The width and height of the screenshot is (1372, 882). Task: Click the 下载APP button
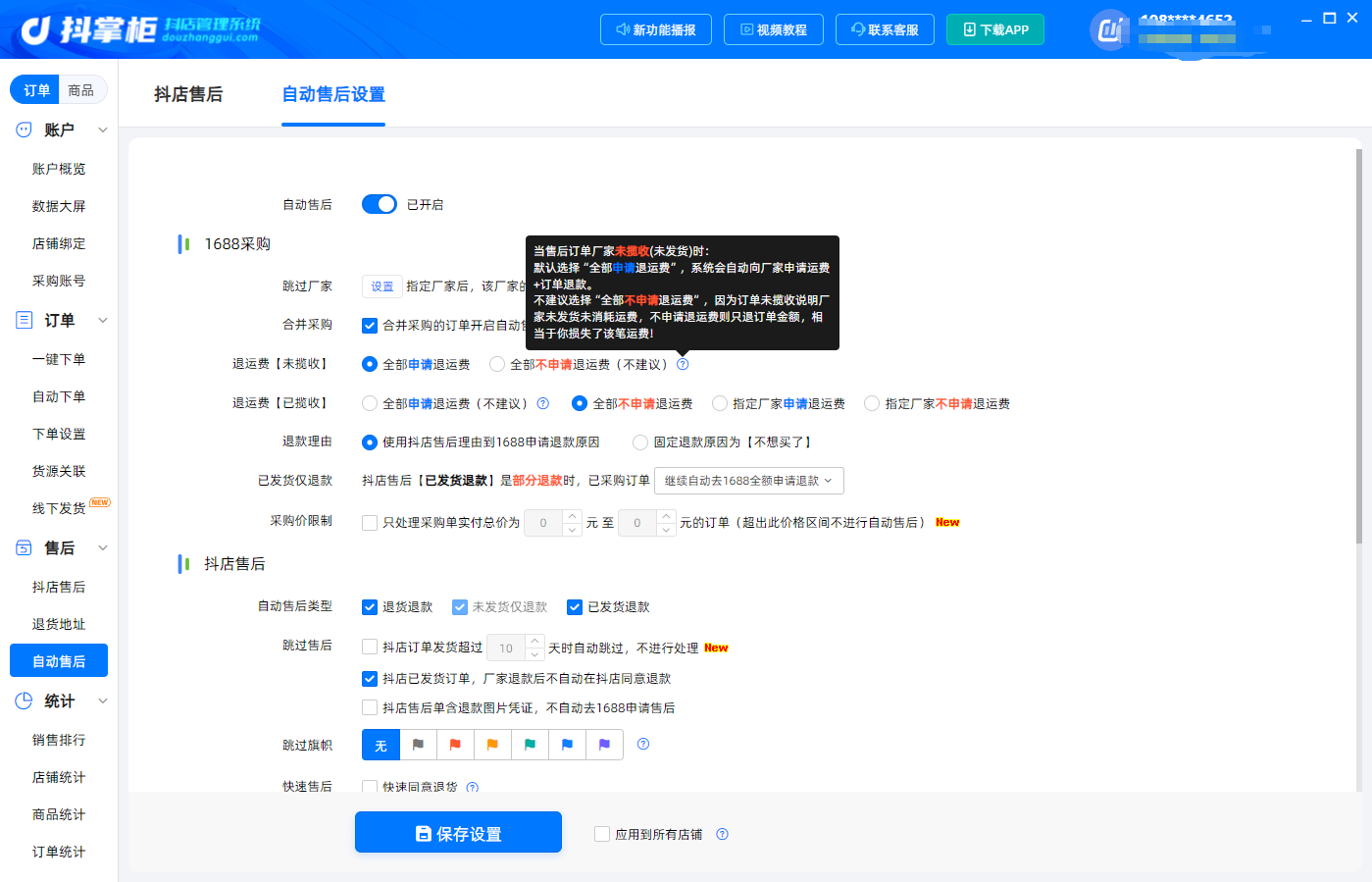(x=995, y=29)
